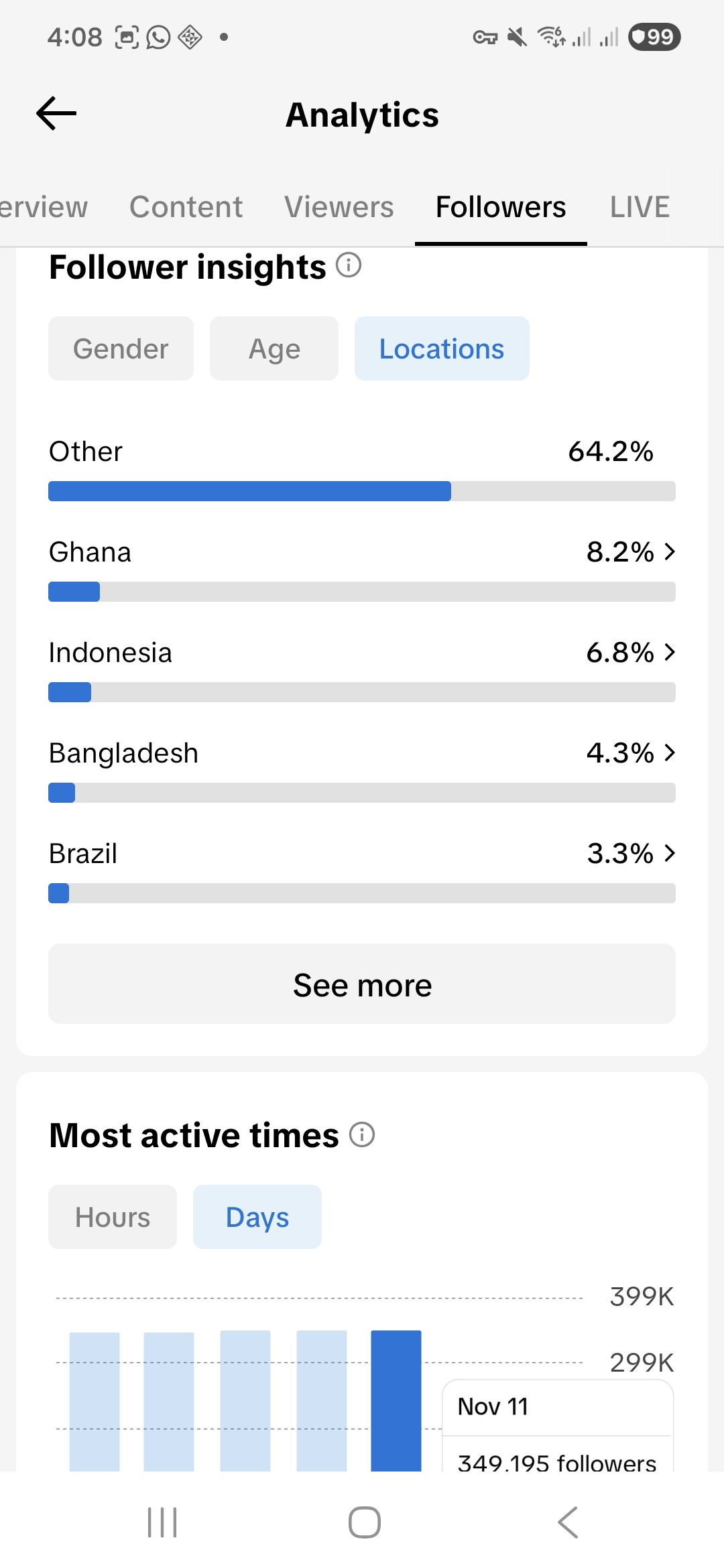Switch active times to Hours
The height and width of the screenshot is (1568, 724).
click(113, 1217)
